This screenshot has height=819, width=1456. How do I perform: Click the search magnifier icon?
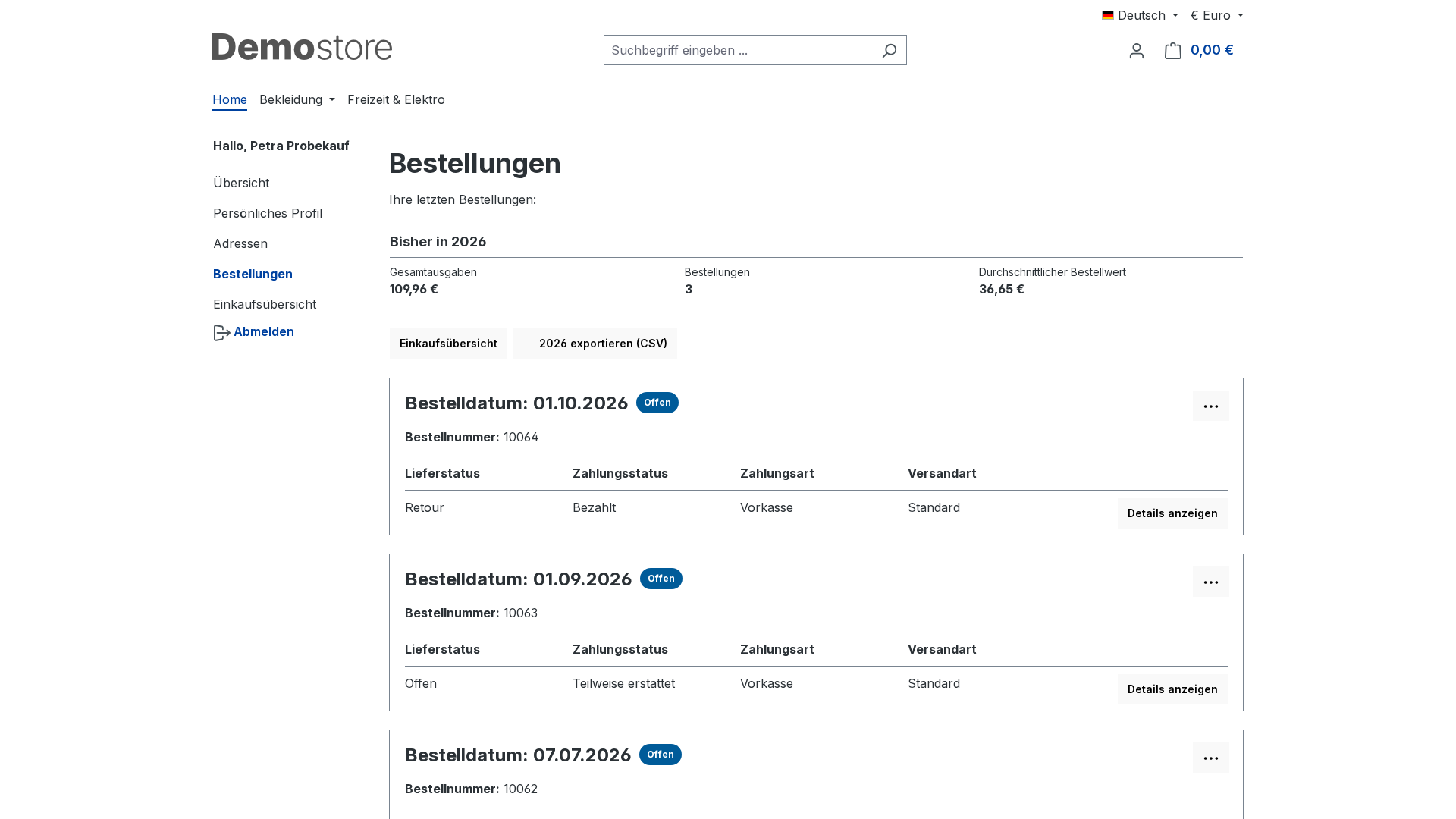(889, 50)
